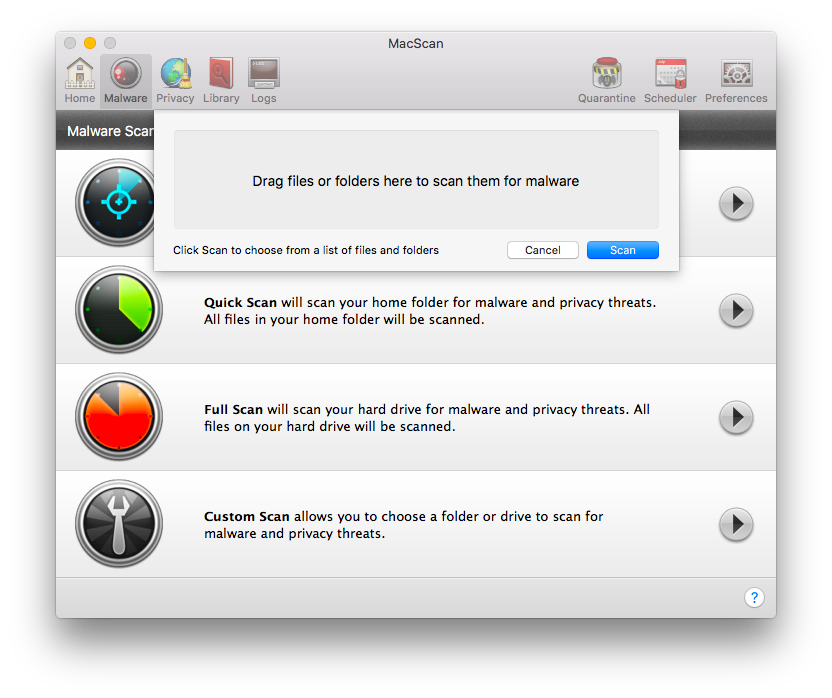Click the Full Scan description text
832x698 pixels.
coord(427,418)
